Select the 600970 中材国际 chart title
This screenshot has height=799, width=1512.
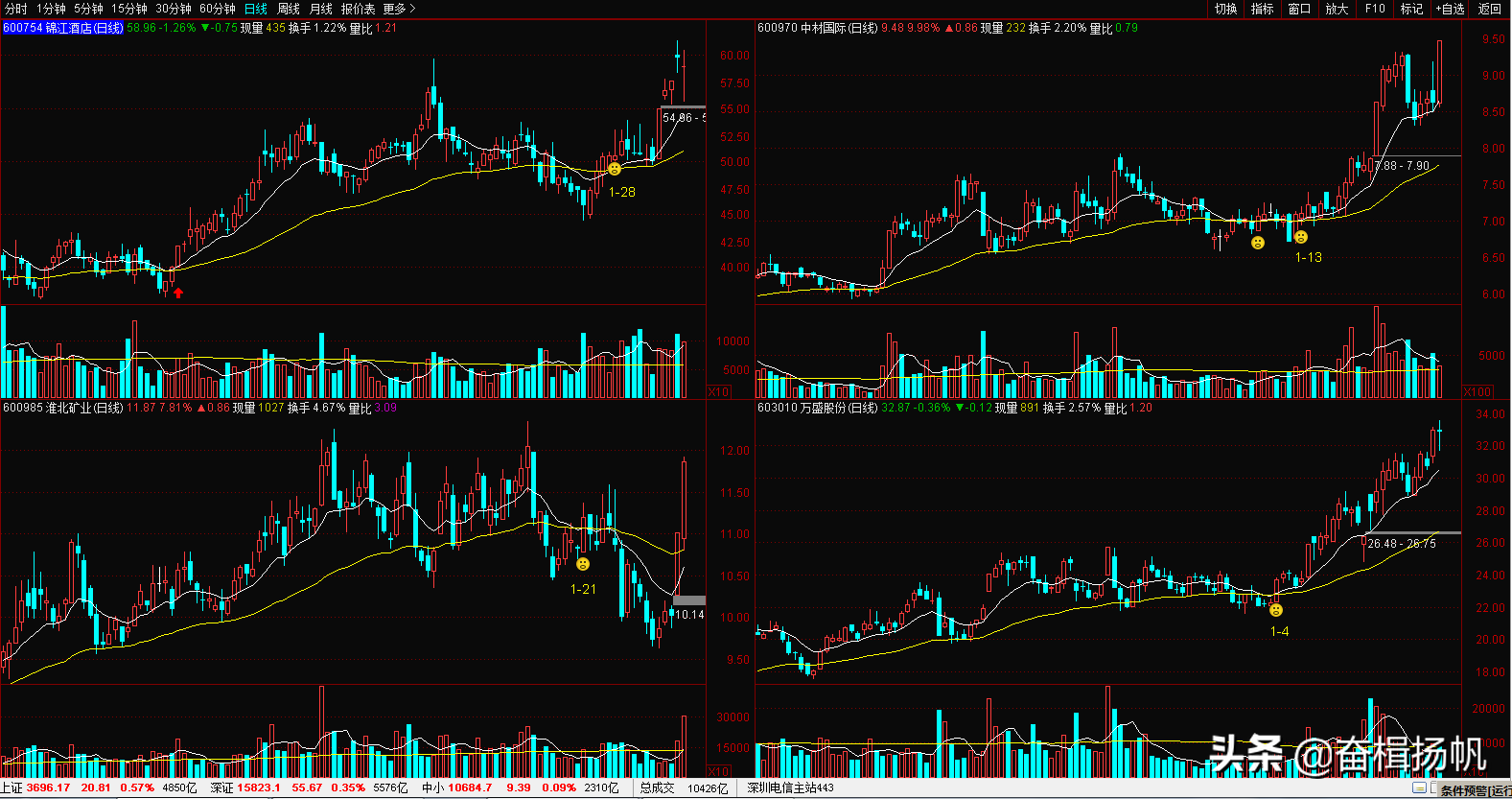[x=817, y=28]
